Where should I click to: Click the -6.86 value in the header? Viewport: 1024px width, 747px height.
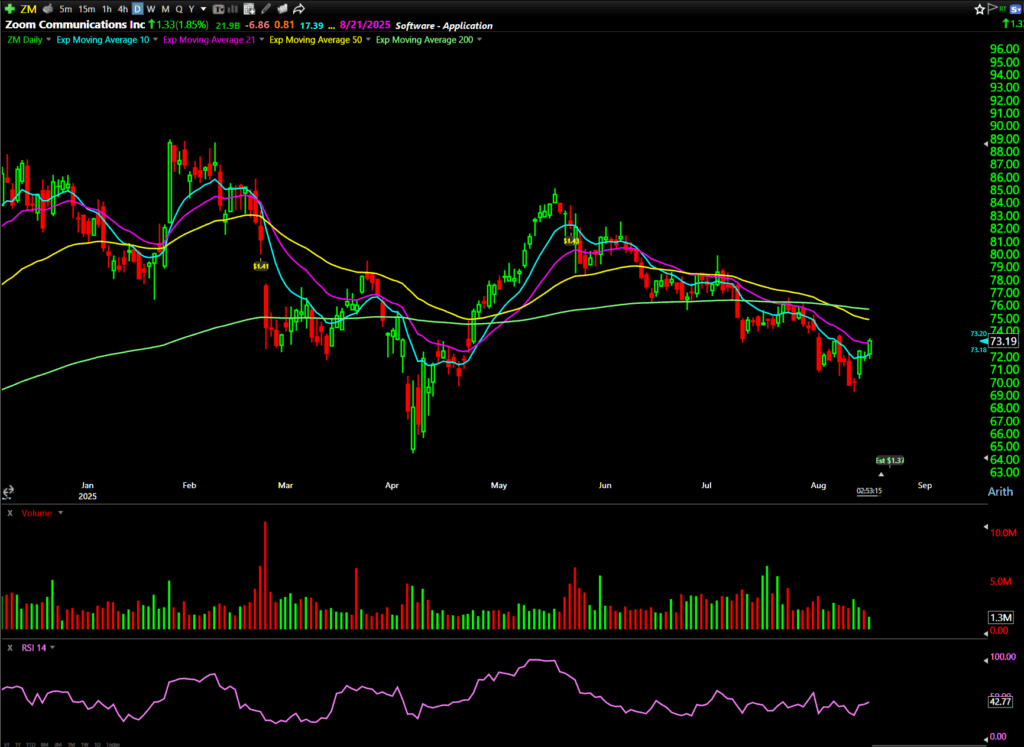click(259, 25)
